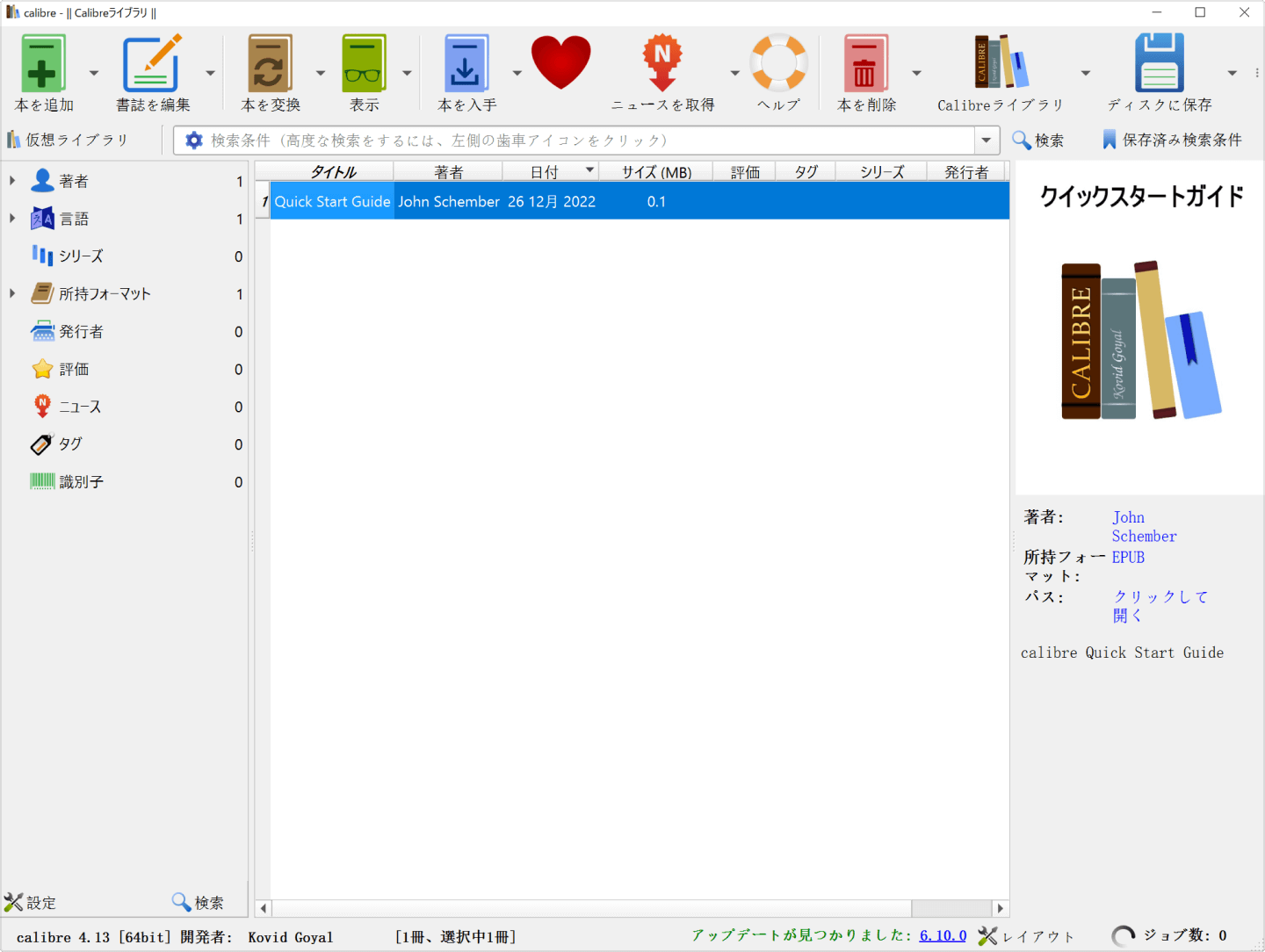This screenshot has height=952, width=1265.
Task: Open the dropdown arrow beside 表示
Action: click(x=407, y=73)
